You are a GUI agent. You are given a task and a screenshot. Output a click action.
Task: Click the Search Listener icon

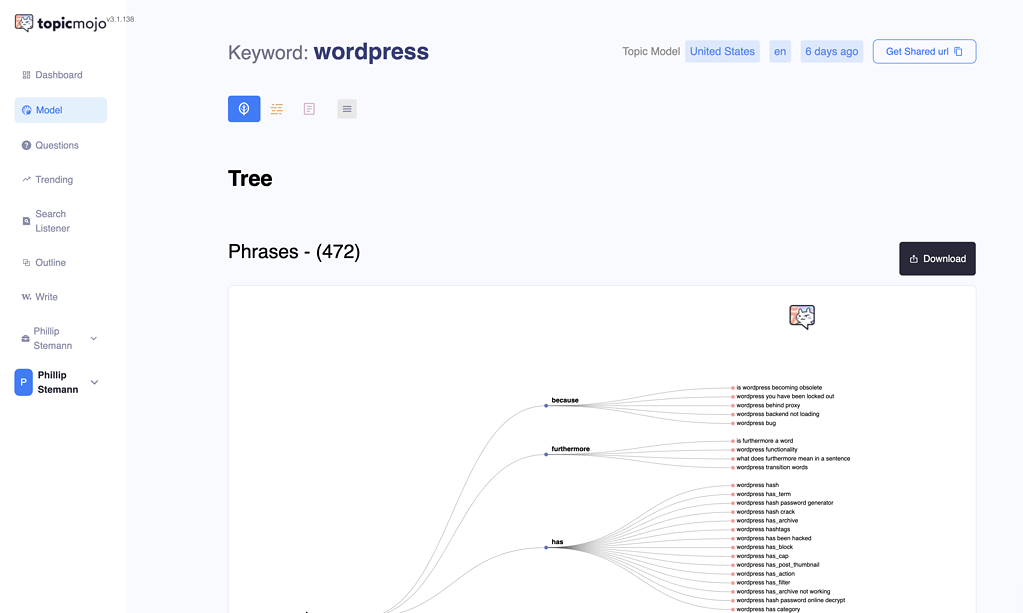tap(26, 221)
